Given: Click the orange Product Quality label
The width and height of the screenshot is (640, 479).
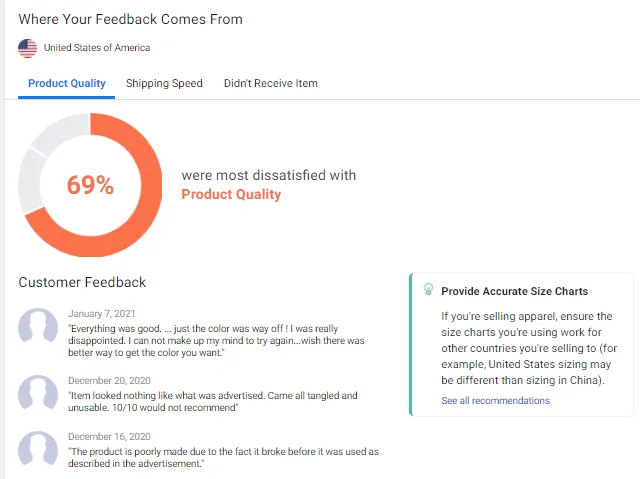Looking at the screenshot, I should pyautogui.click(x=231, y=194).
